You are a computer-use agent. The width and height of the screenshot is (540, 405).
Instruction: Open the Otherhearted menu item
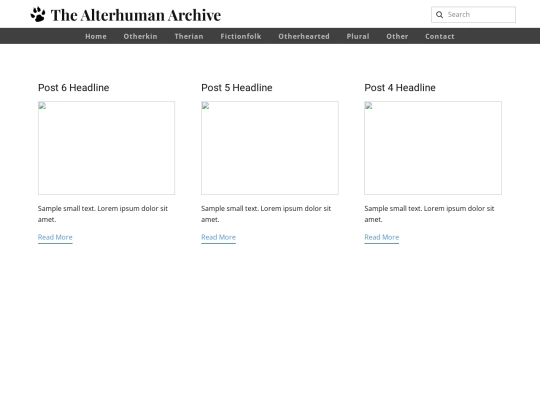[304, 36]
